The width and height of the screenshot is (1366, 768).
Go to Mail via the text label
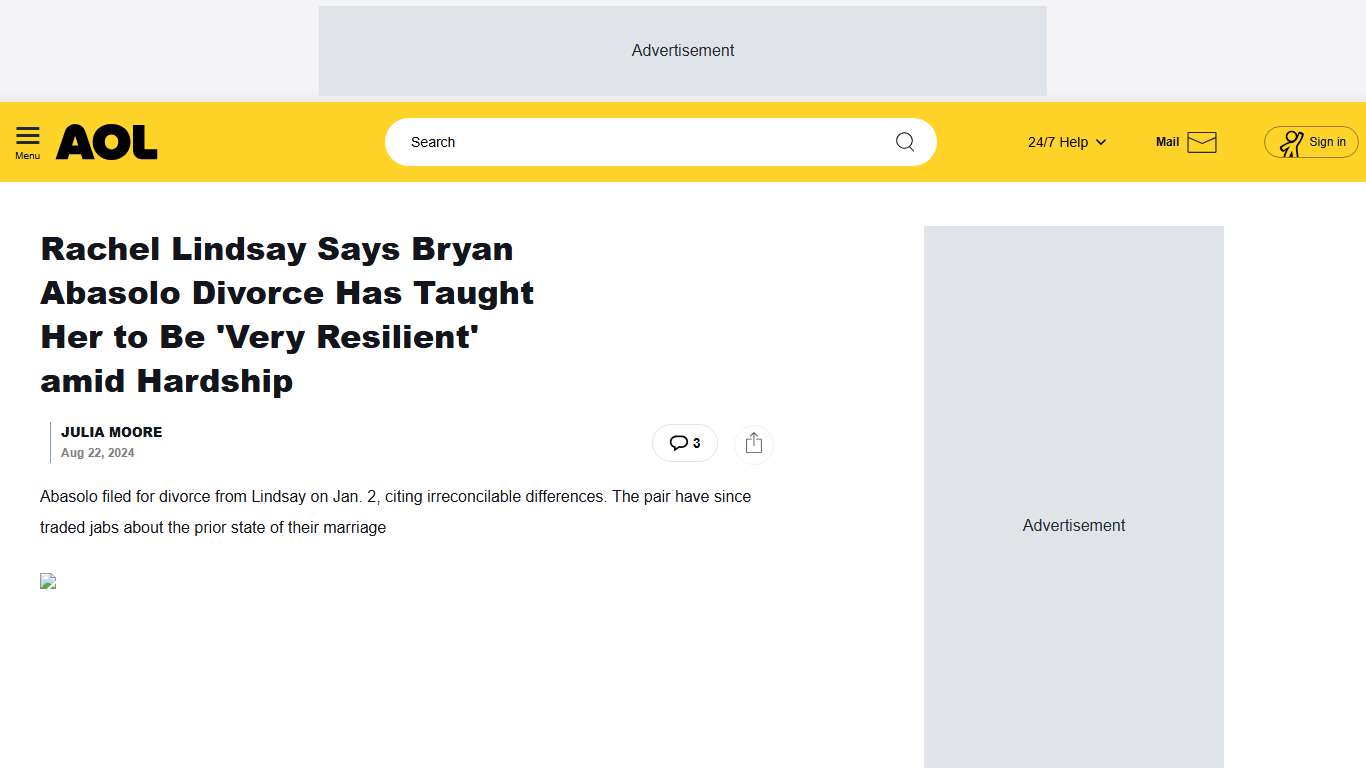[x=1167, y=142]
